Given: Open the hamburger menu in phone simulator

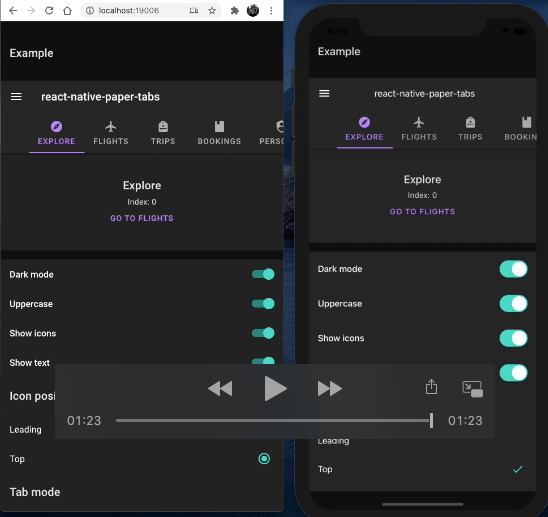Looking at the screenshot, I should pos(324,93).
